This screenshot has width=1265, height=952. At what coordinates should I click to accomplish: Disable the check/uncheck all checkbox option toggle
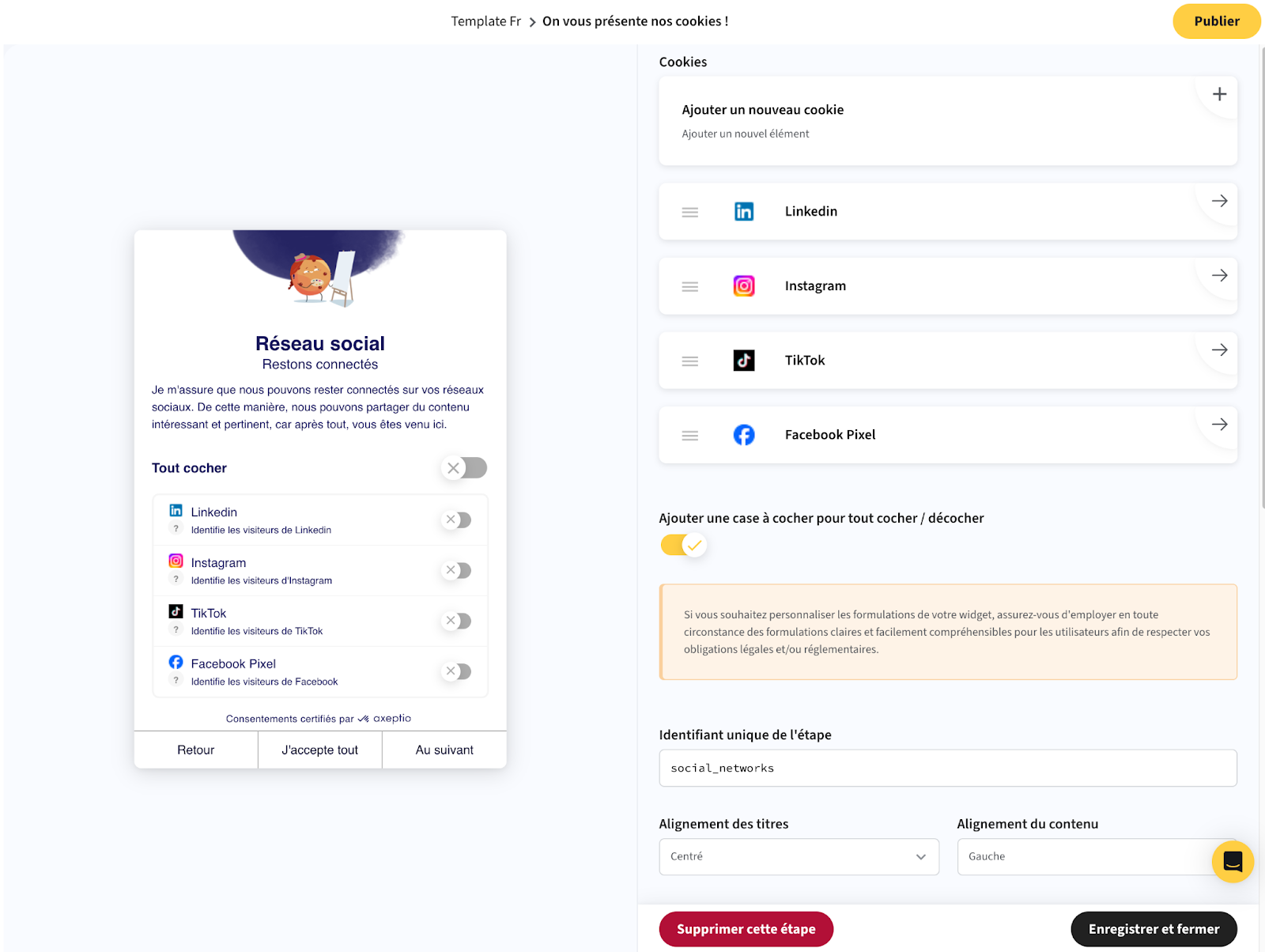click(683, 545)
